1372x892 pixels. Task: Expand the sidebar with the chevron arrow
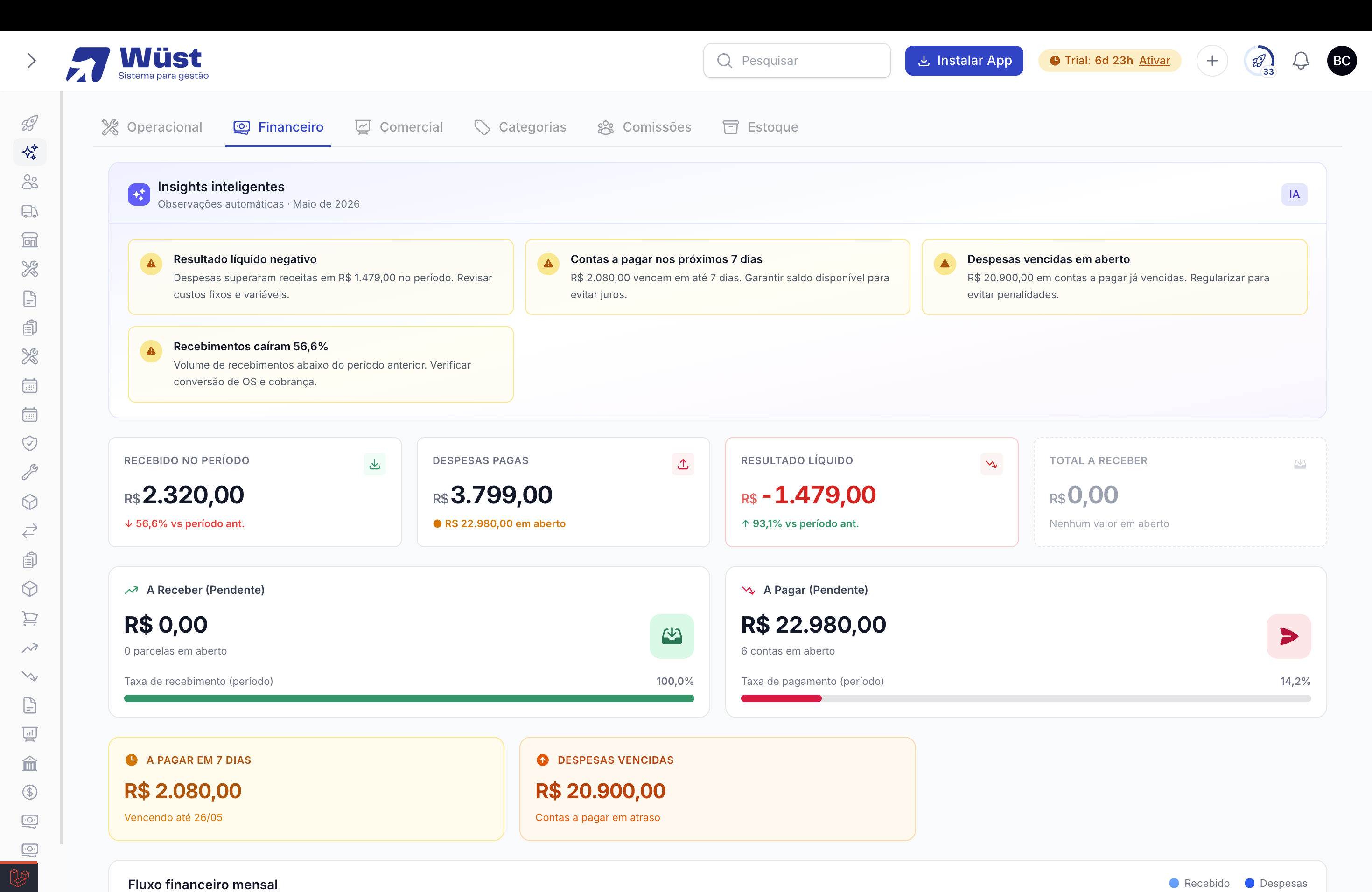(31, 61)
